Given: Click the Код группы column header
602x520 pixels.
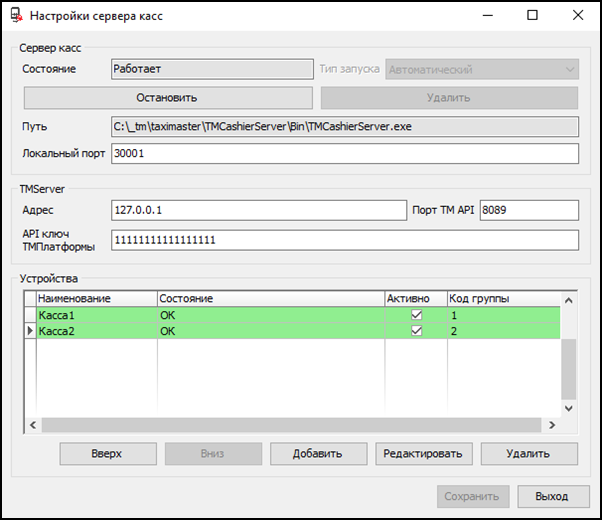Looking at the screenshot, I should point(504,299).
